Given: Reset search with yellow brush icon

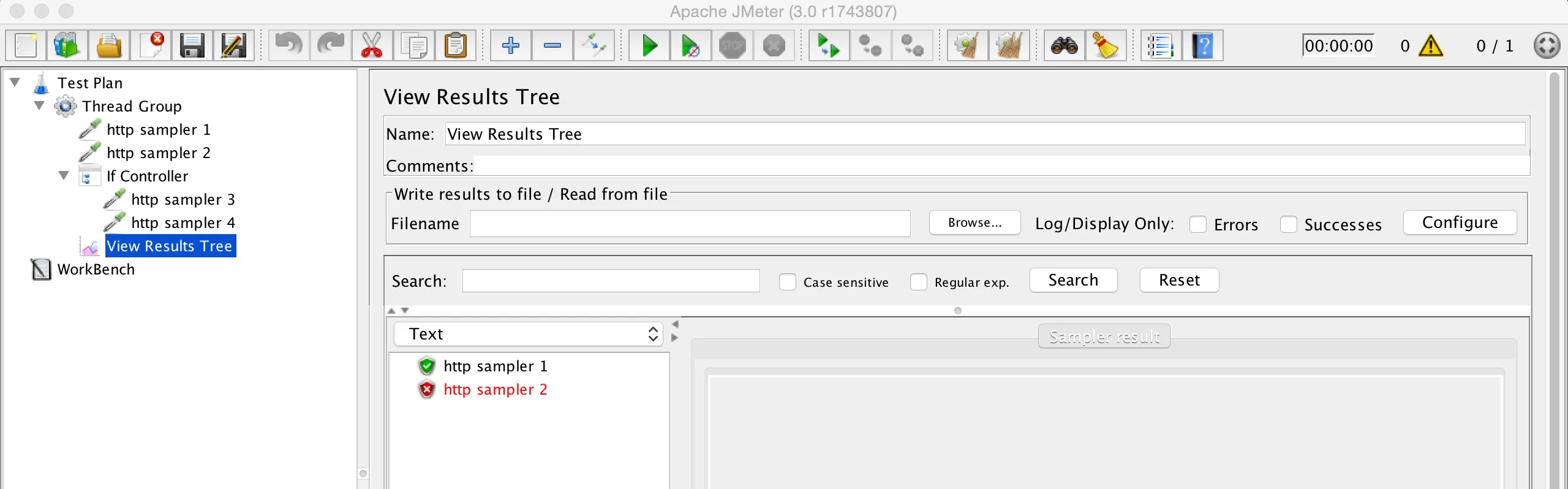Looking at the screenshot, I should tap(1106, 45).
